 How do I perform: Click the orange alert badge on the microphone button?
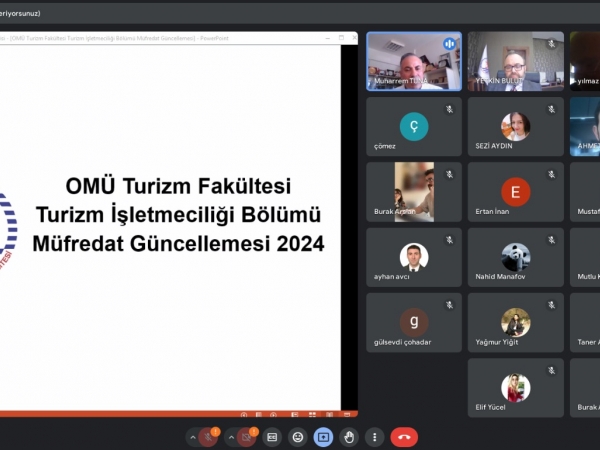coord(215,432)
